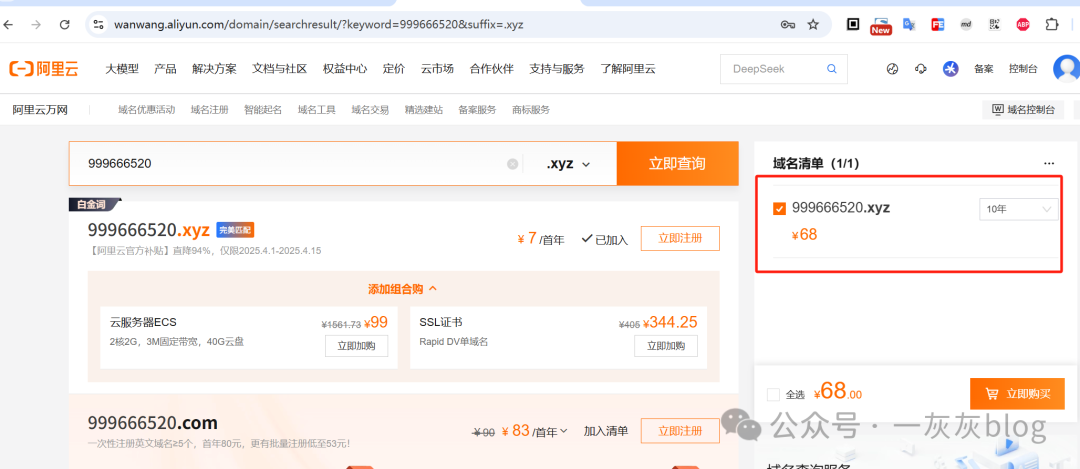Open the three-dot menu in 域名清单
The height and width of the screenshot is (469, 1080).
(1048, 164)
